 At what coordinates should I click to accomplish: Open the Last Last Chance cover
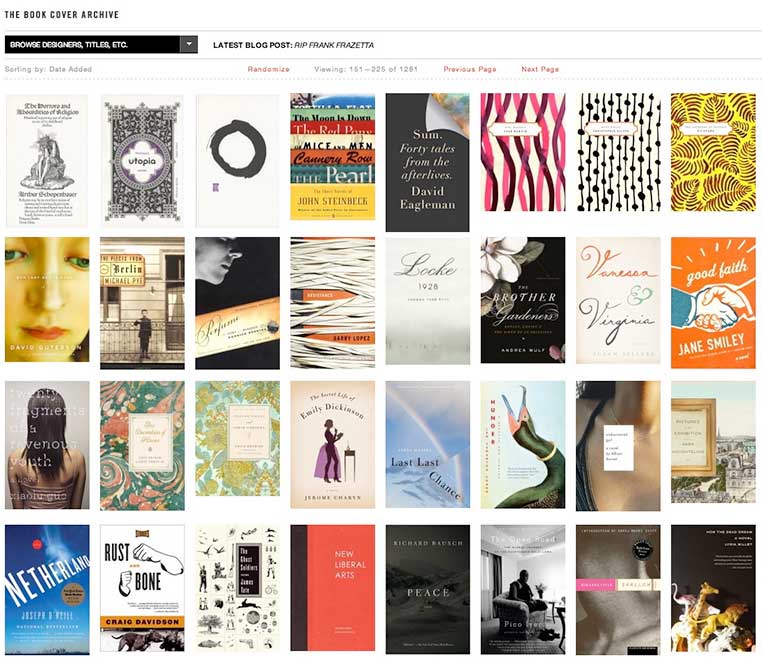click(428, 444)
